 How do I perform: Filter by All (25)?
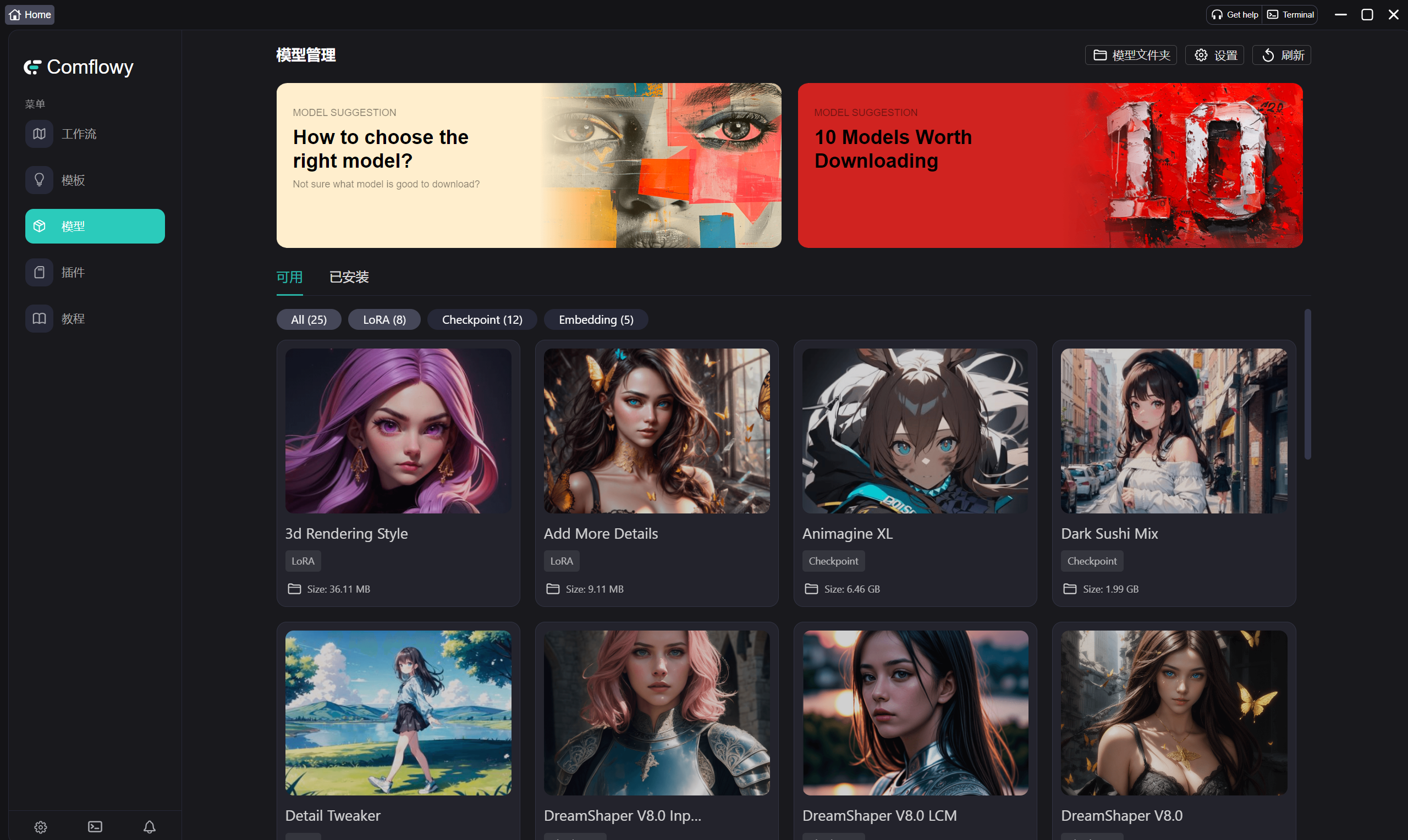pyautogui.click(x=309, y=320)
